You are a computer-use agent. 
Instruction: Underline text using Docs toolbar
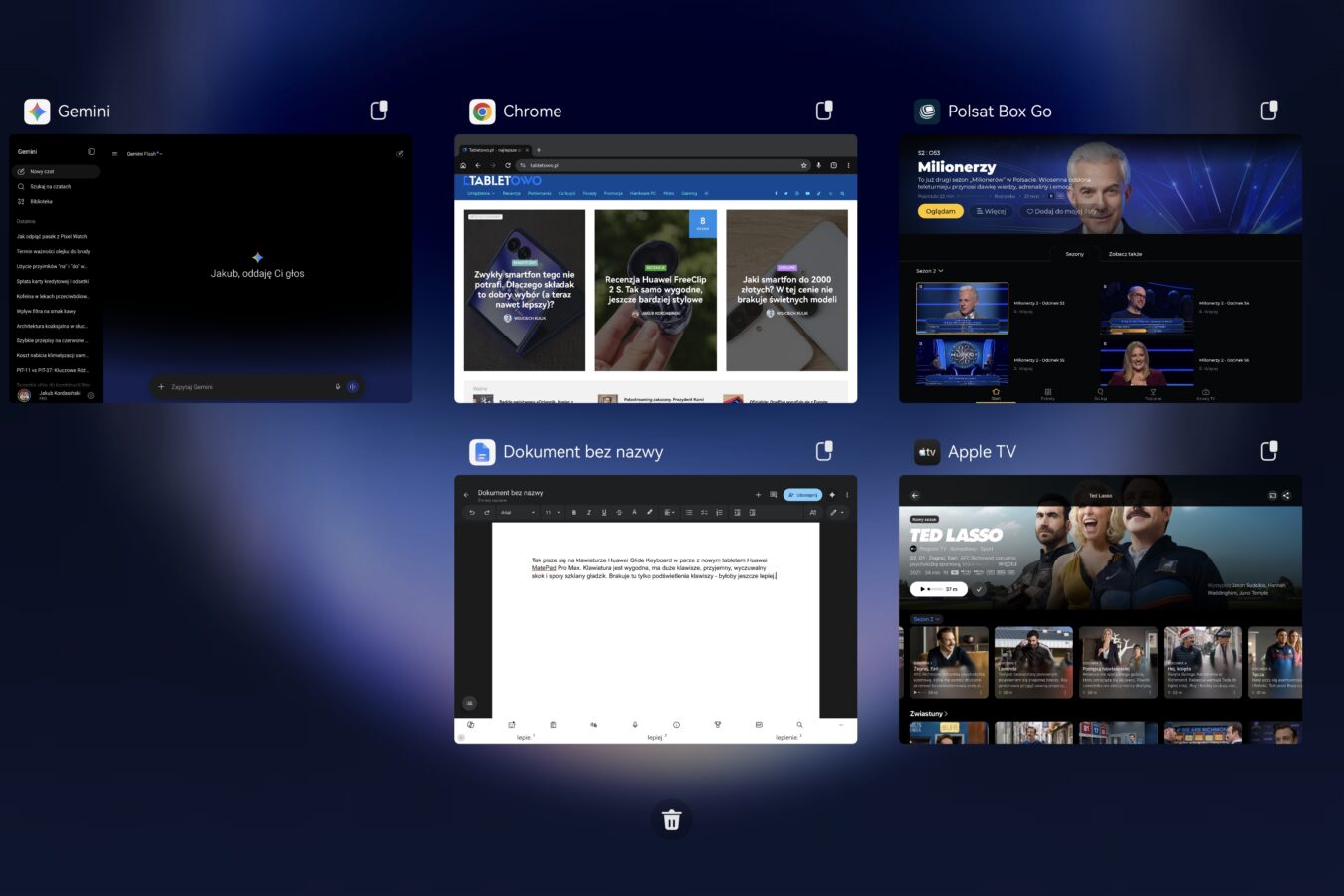coord(604,513)
